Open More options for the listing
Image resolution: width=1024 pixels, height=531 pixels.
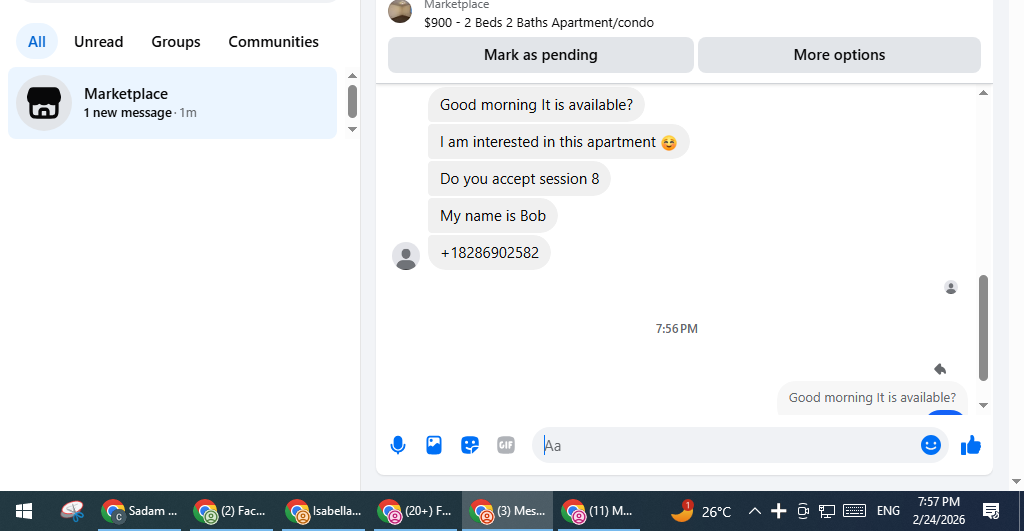tap(839, 55)
